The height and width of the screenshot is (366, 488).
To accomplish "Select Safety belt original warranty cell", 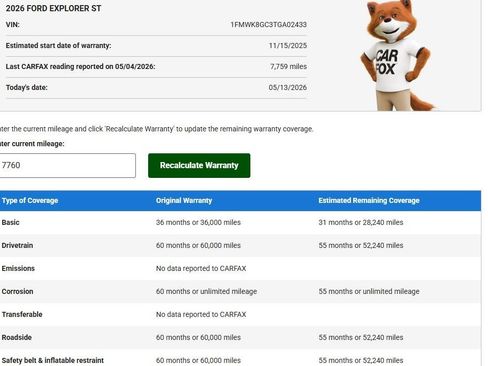I will pos(198,360).
